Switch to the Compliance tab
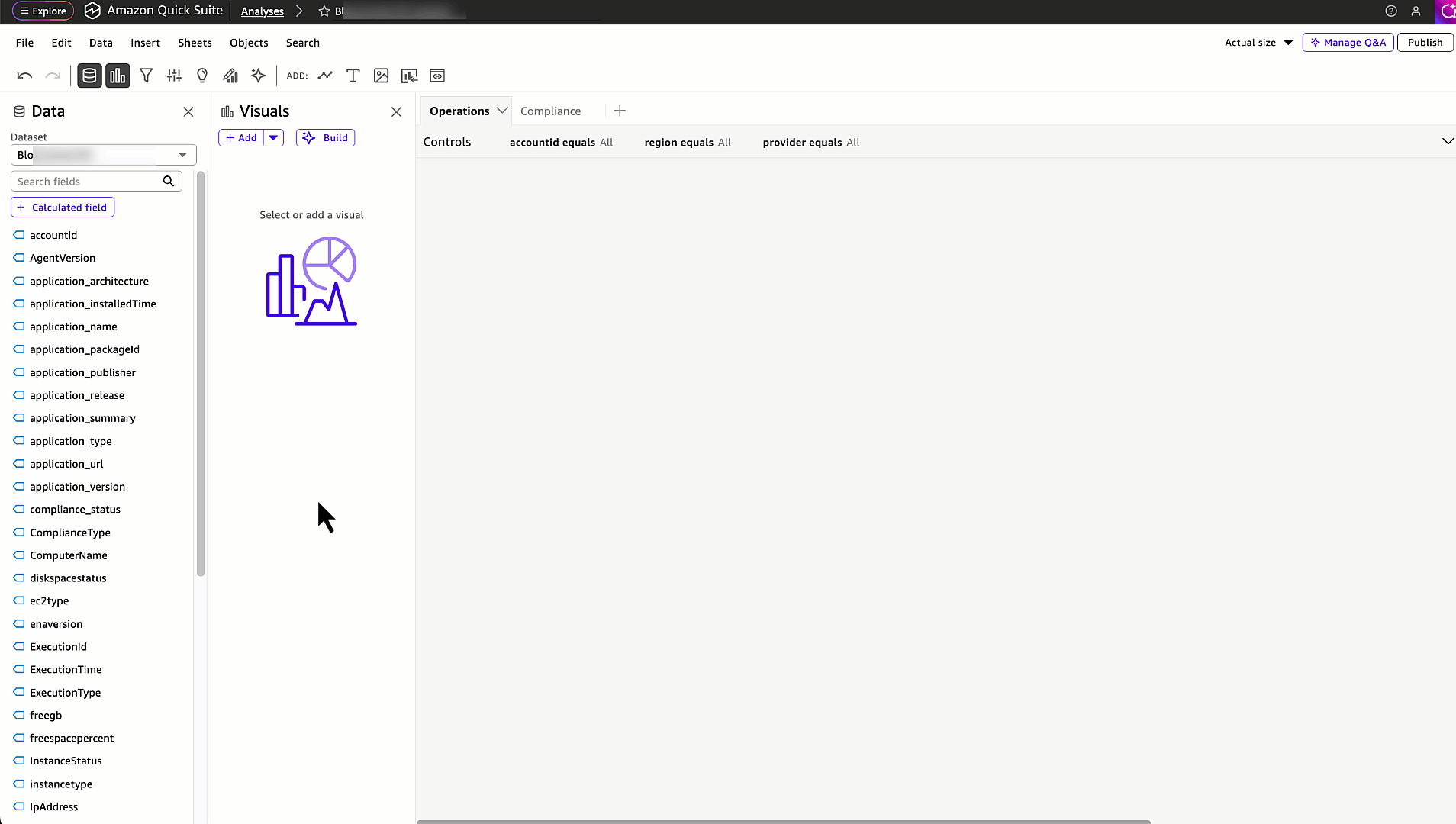The image size is (1456, 824). [550, 111]
